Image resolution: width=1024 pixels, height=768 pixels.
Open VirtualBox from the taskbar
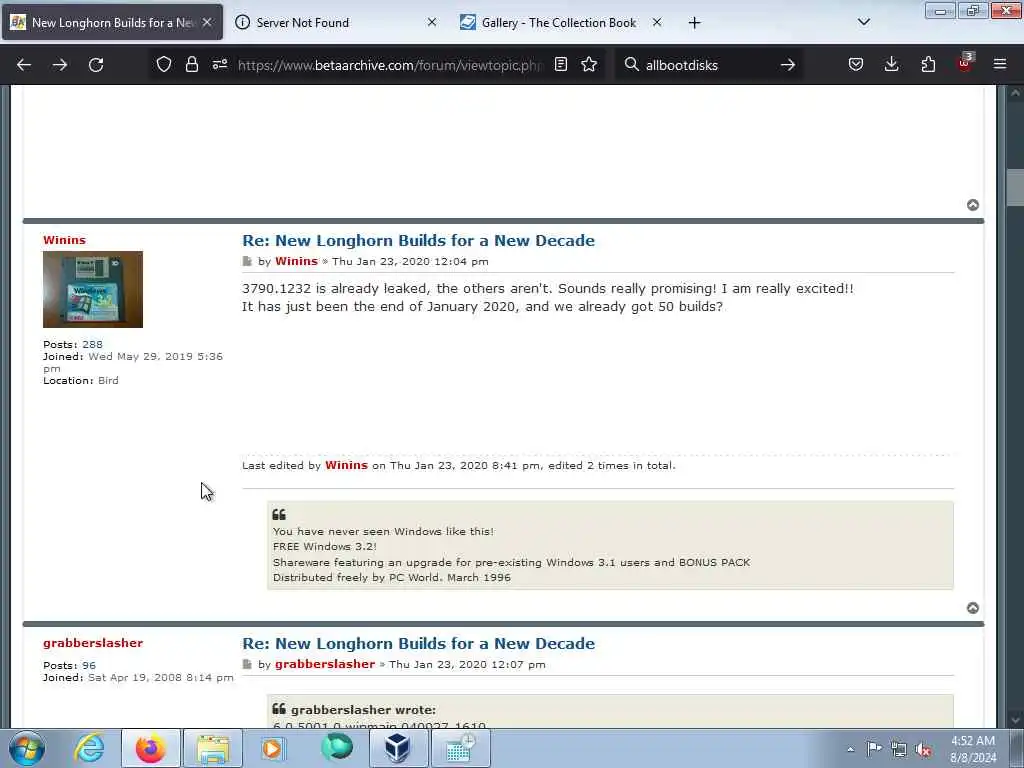tap(397, 748)
